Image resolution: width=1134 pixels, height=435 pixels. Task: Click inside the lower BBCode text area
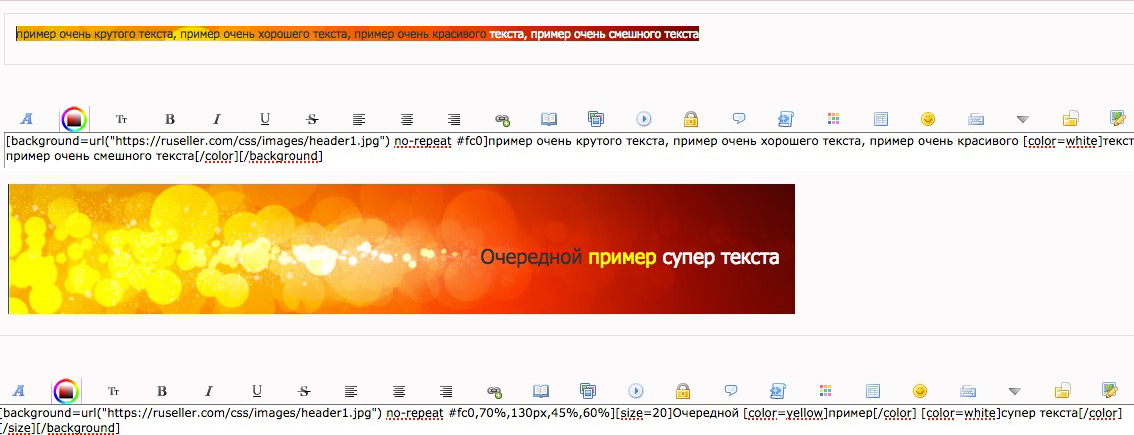[567, 421]
